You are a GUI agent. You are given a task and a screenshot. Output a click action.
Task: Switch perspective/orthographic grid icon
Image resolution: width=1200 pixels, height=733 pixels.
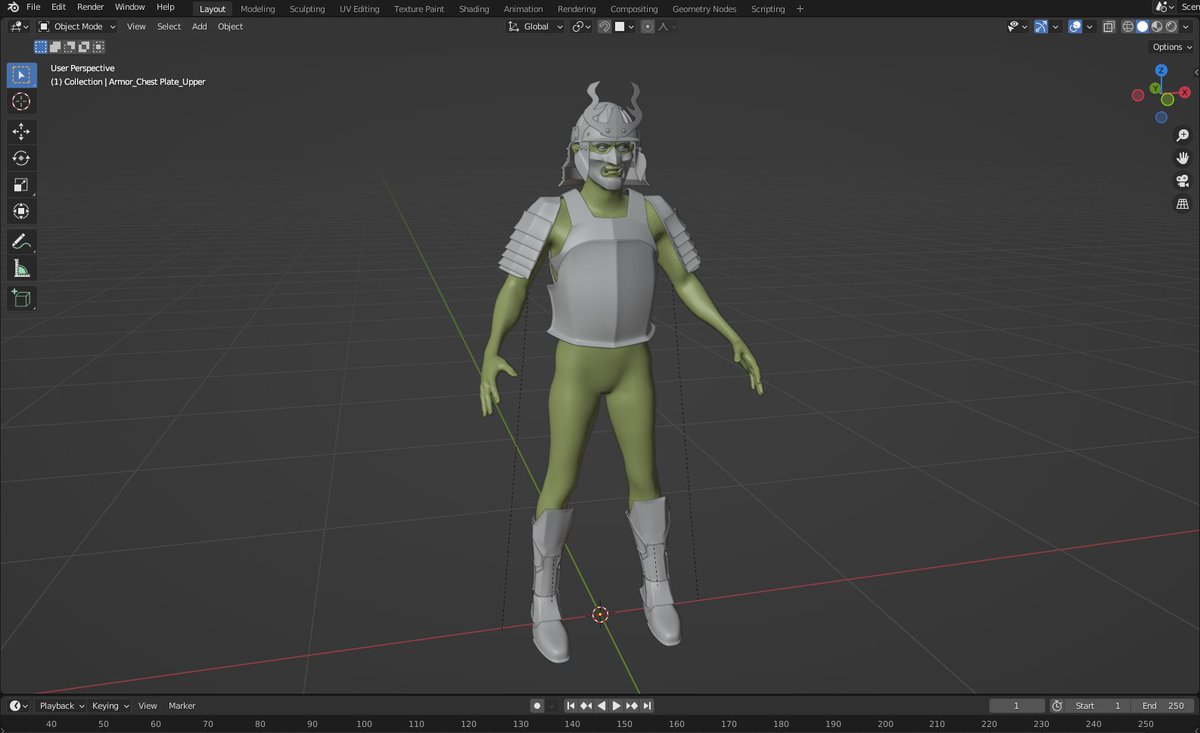coord(1183,204)
